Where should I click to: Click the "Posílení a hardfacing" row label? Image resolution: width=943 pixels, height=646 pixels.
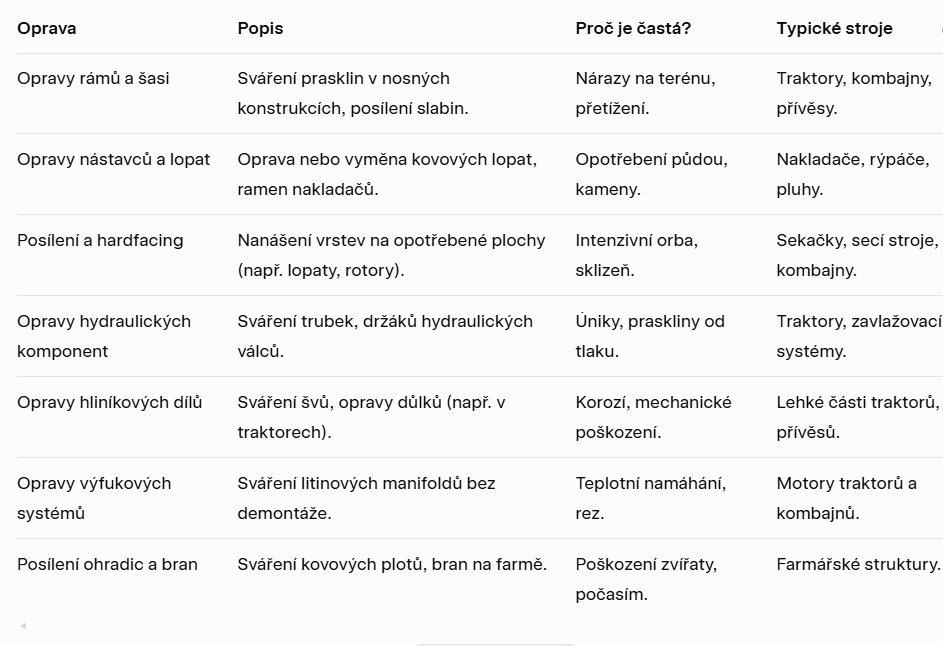click(100, 240)
